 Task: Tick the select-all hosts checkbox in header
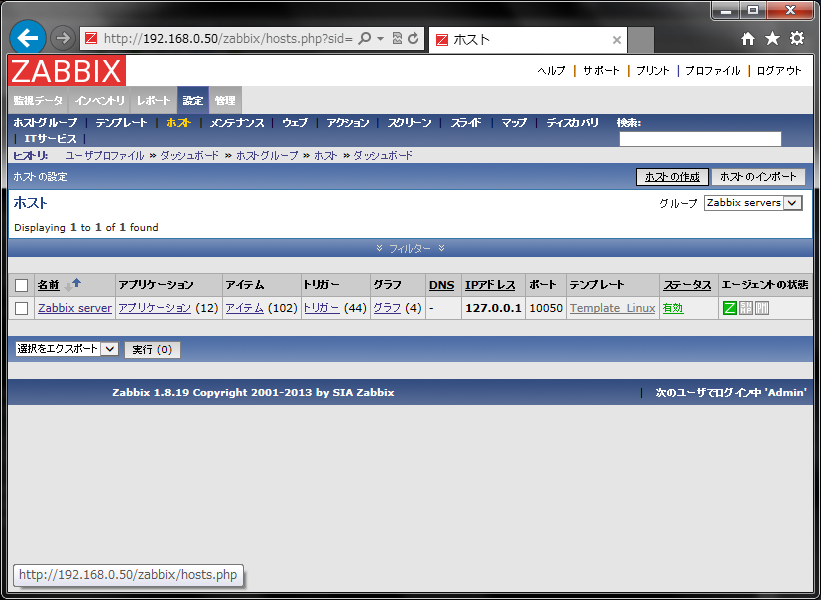(21, 285)
